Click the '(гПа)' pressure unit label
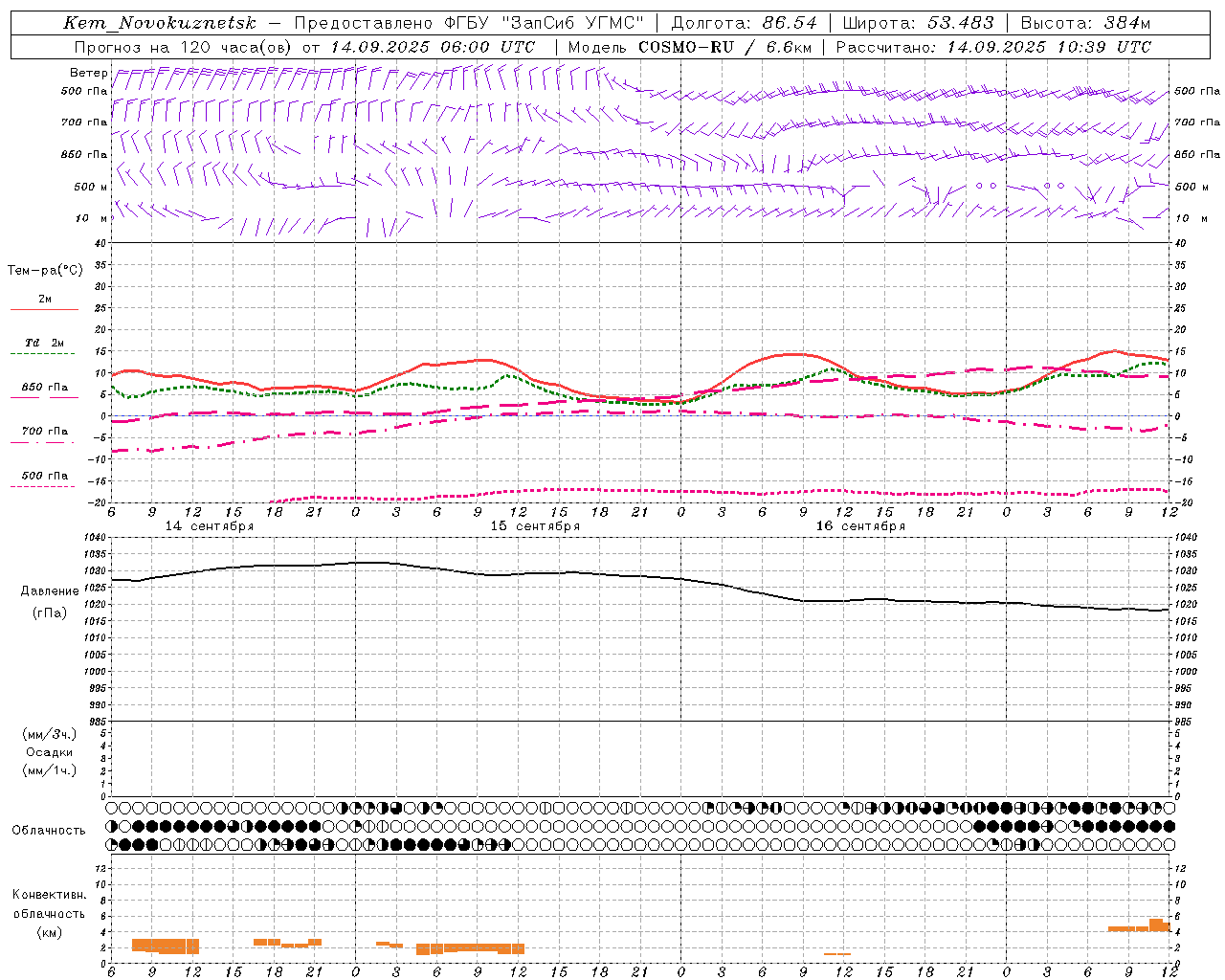This screenshot has width=1225, height=980. pos(50,612)
